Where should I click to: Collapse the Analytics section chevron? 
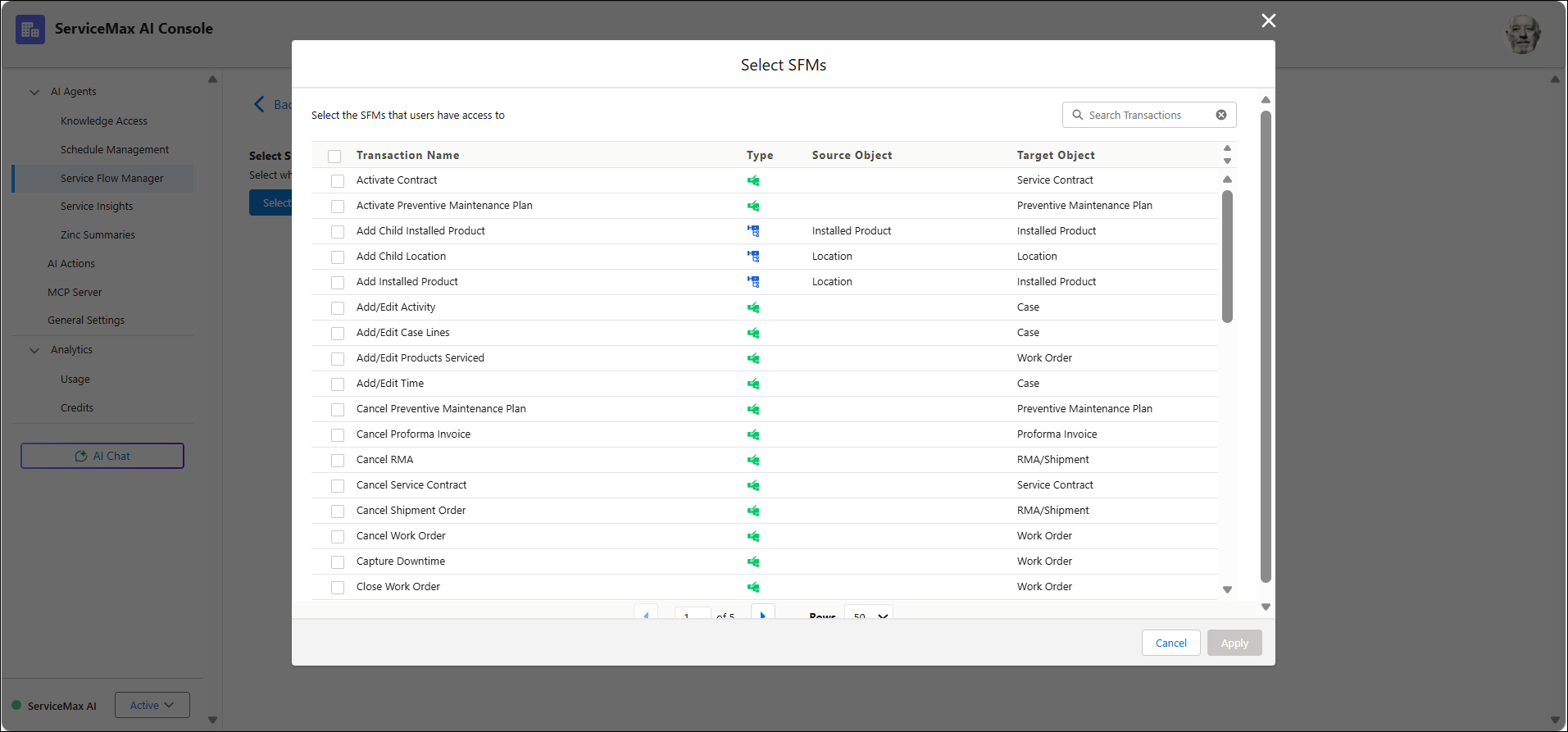[x=34, y=350]
